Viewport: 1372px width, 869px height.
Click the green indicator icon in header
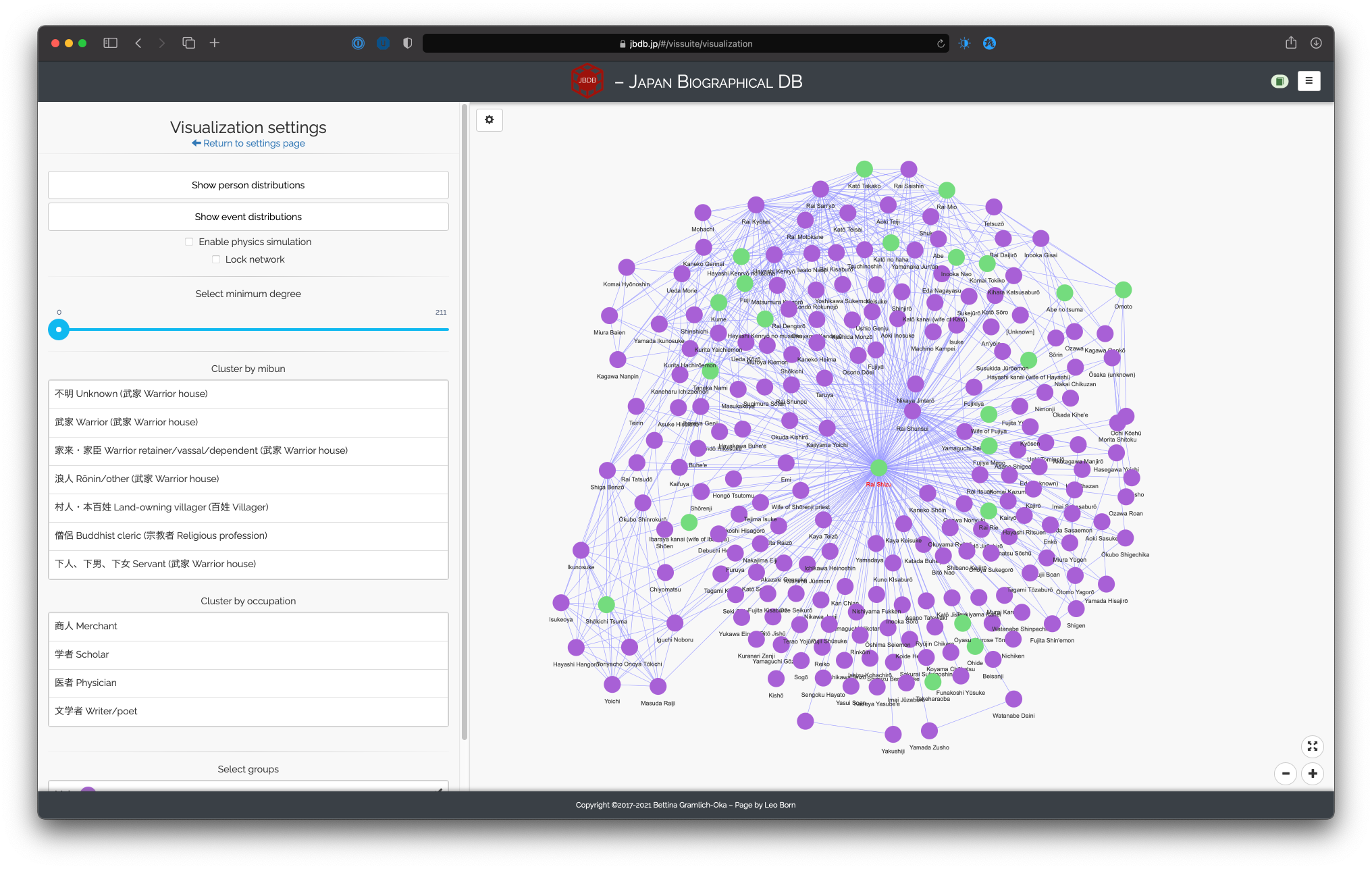click(1279, 81)
